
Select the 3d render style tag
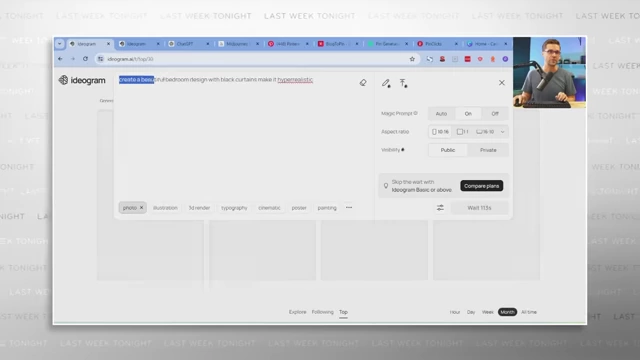pyautogui.click(x=199, y=208)
